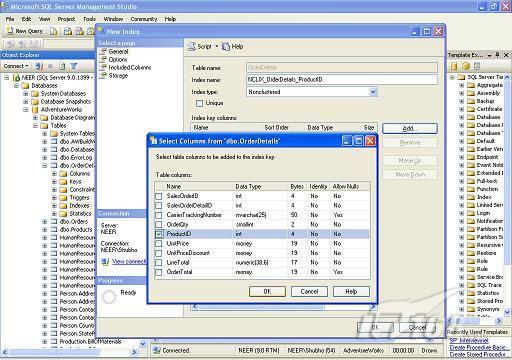Uncheck the ProductID column checkbox
Screen dimensions: 512x360
coord(159,234)
